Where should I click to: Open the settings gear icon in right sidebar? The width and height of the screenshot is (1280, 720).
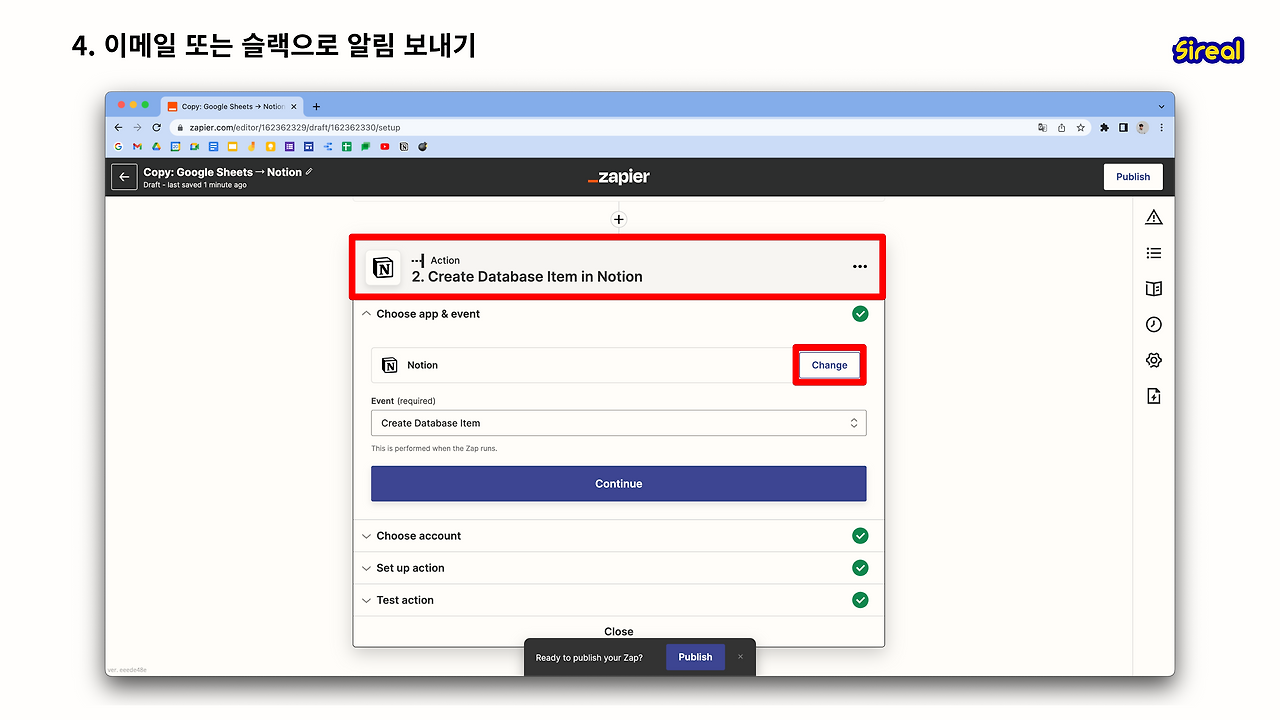(1154, 360)
